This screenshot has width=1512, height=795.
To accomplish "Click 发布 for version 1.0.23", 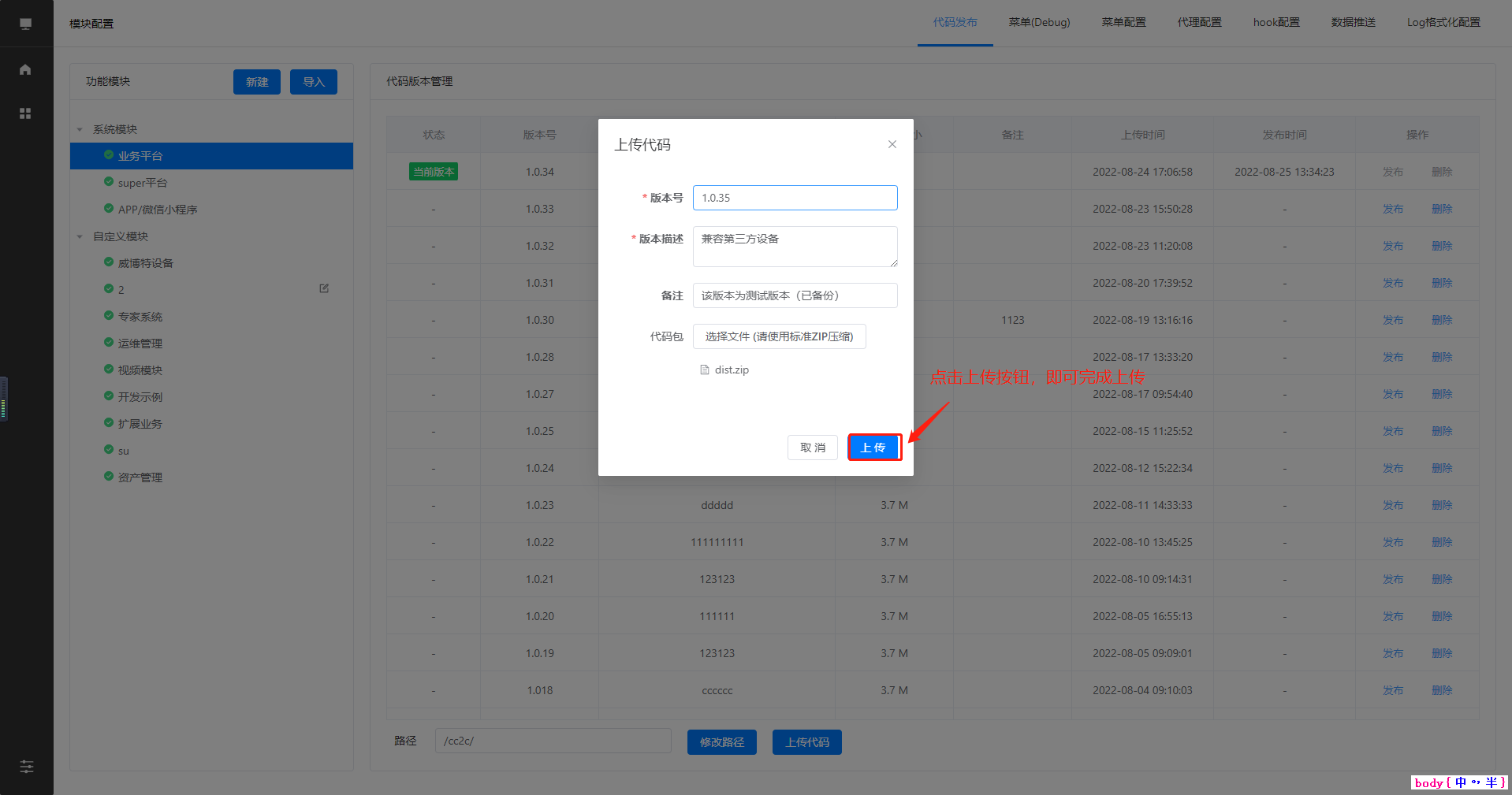I will 1393,505.
